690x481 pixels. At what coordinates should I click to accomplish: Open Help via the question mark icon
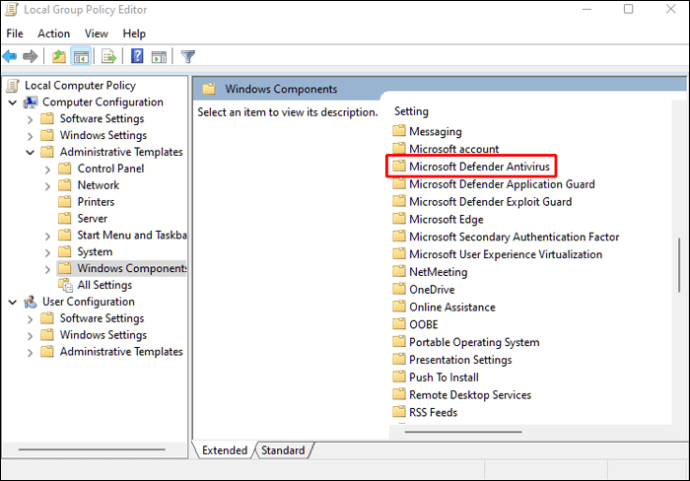137,56
